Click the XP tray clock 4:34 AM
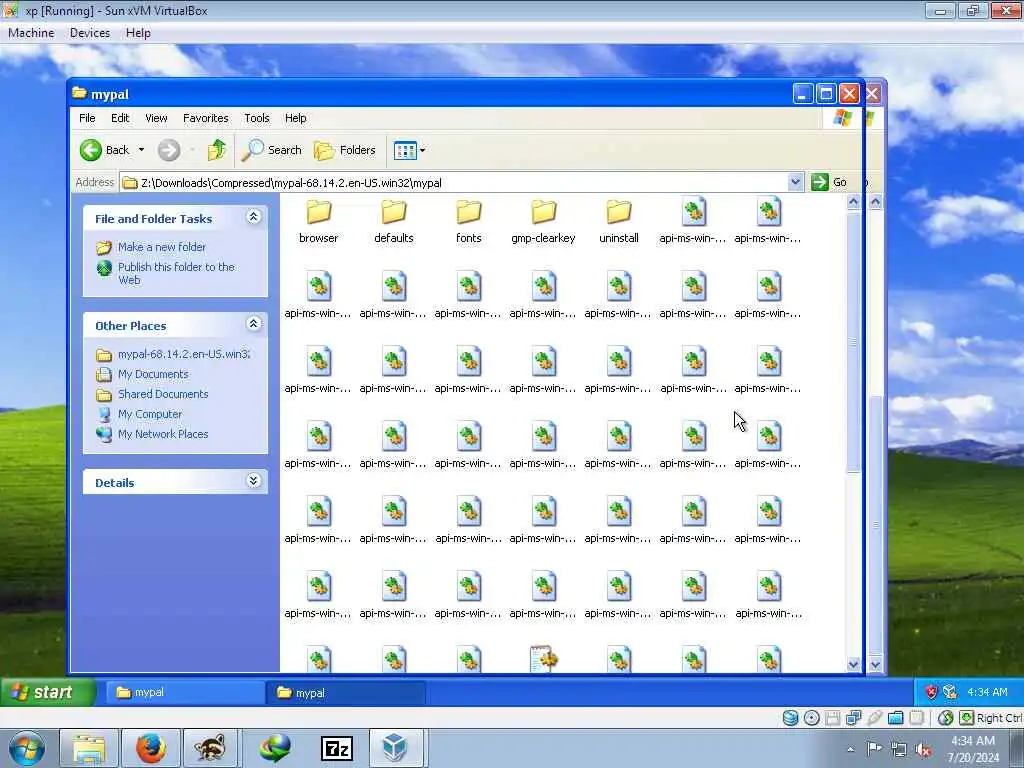The image size is (1024, 768). [x=987, y=692]
